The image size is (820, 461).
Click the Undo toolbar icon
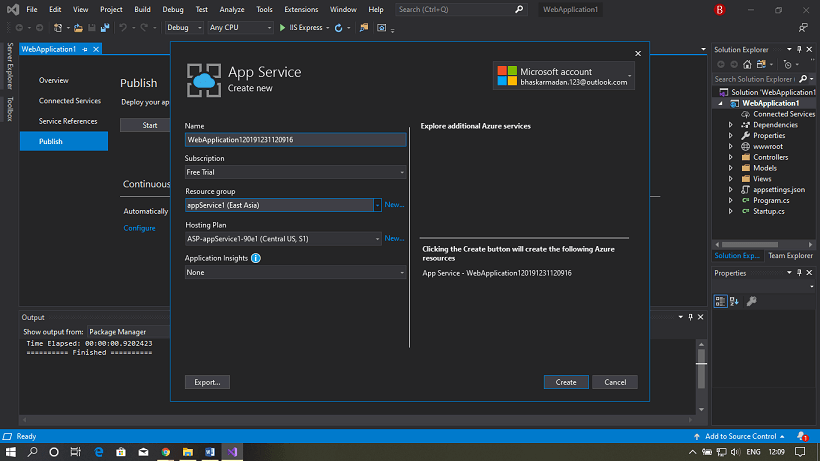[x=123, y=28]
